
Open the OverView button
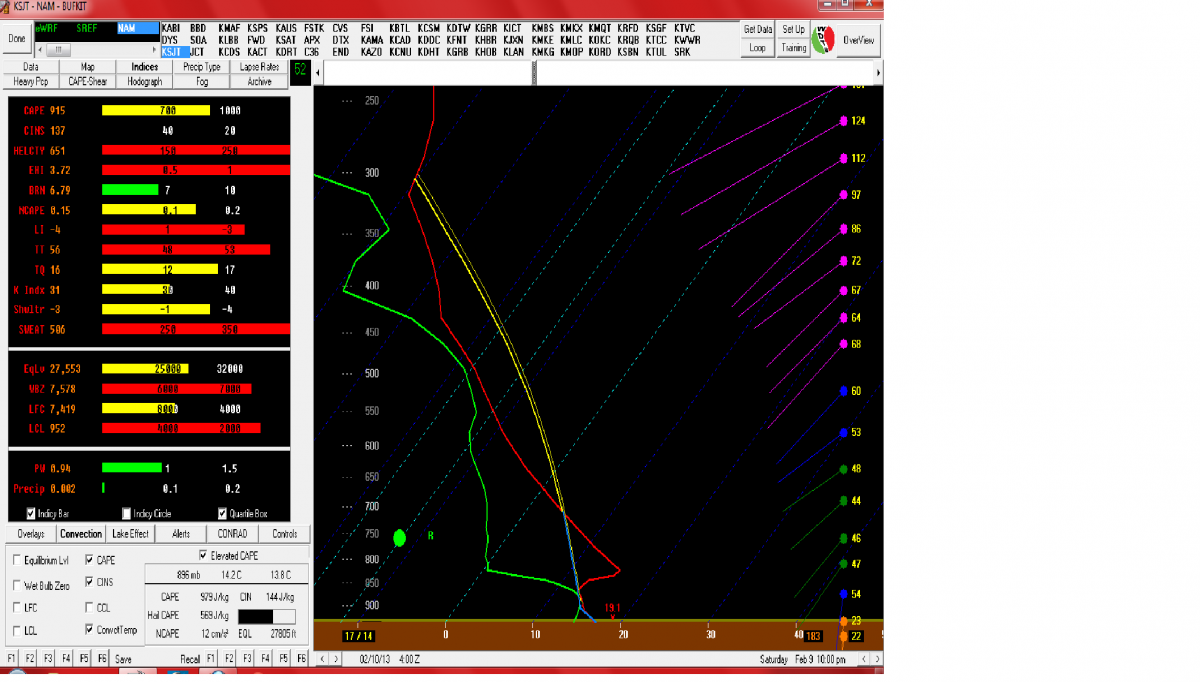[x=859, y=40]
